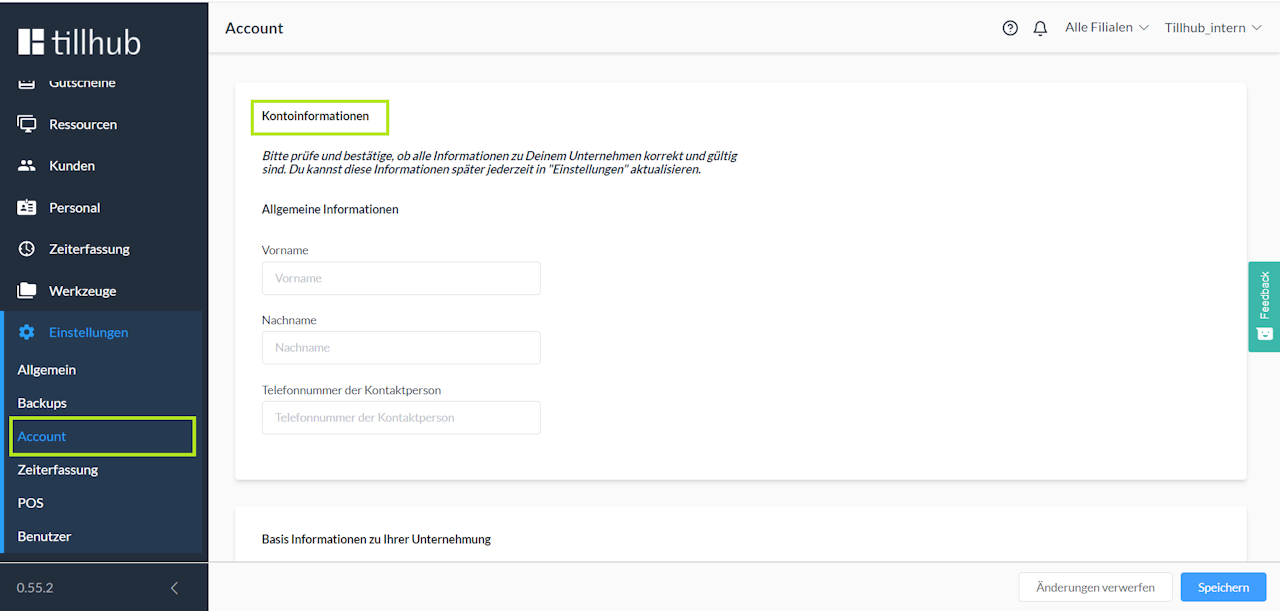Click the Ressourcen monitor icon
Viewport: 1280px width, 611px height.
click(x=27, y=124)
